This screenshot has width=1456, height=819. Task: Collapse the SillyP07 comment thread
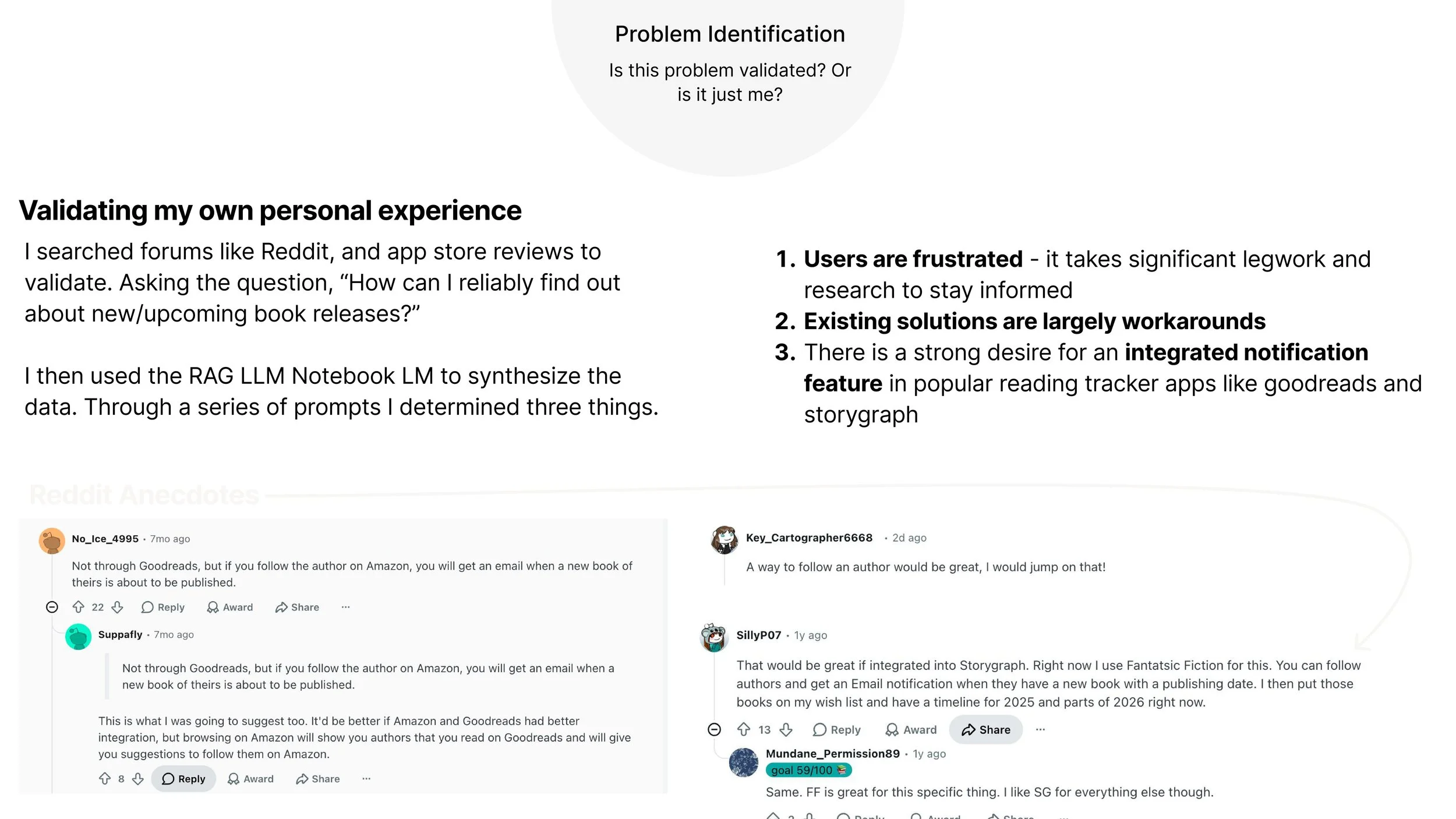[x=715, y=729]
